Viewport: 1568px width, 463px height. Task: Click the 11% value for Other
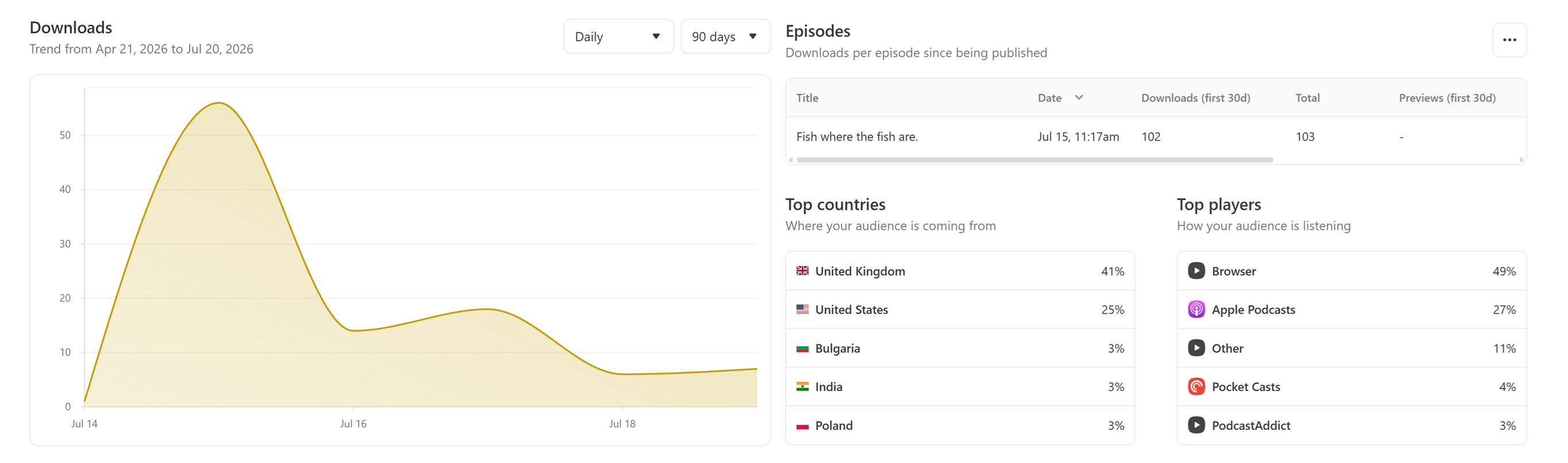[1504, 349]
